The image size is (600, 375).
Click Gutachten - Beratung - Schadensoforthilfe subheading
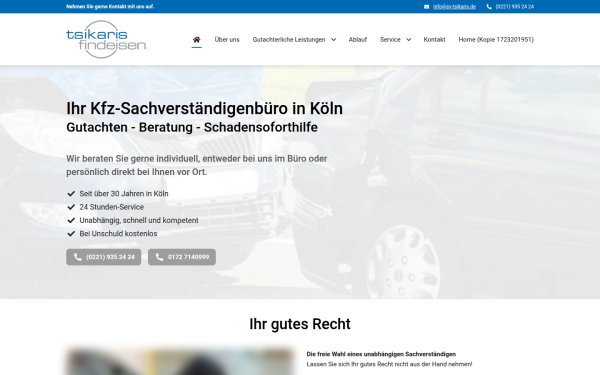coord(192,127)
